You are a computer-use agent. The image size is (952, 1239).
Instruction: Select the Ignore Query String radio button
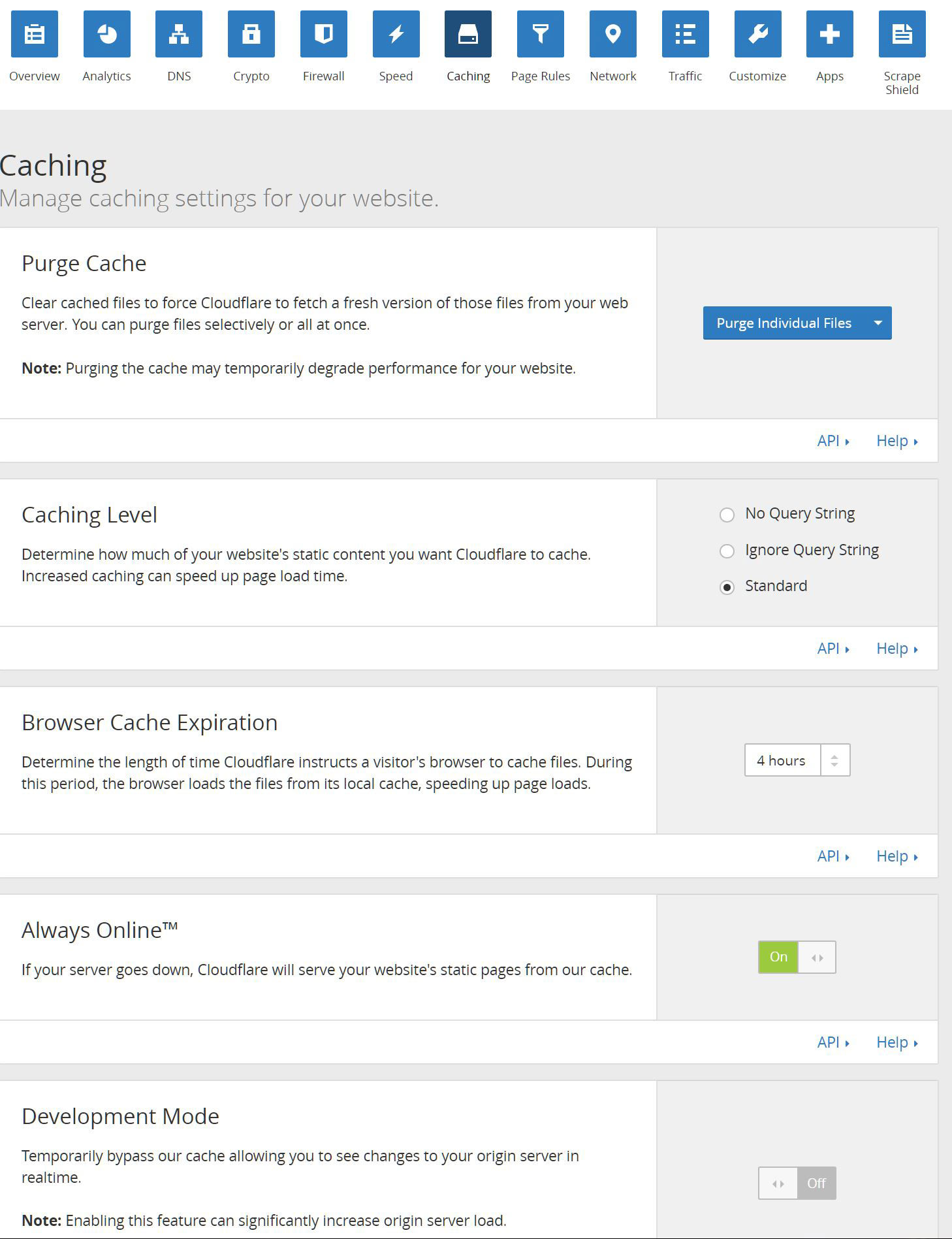(x=727, y=551)
